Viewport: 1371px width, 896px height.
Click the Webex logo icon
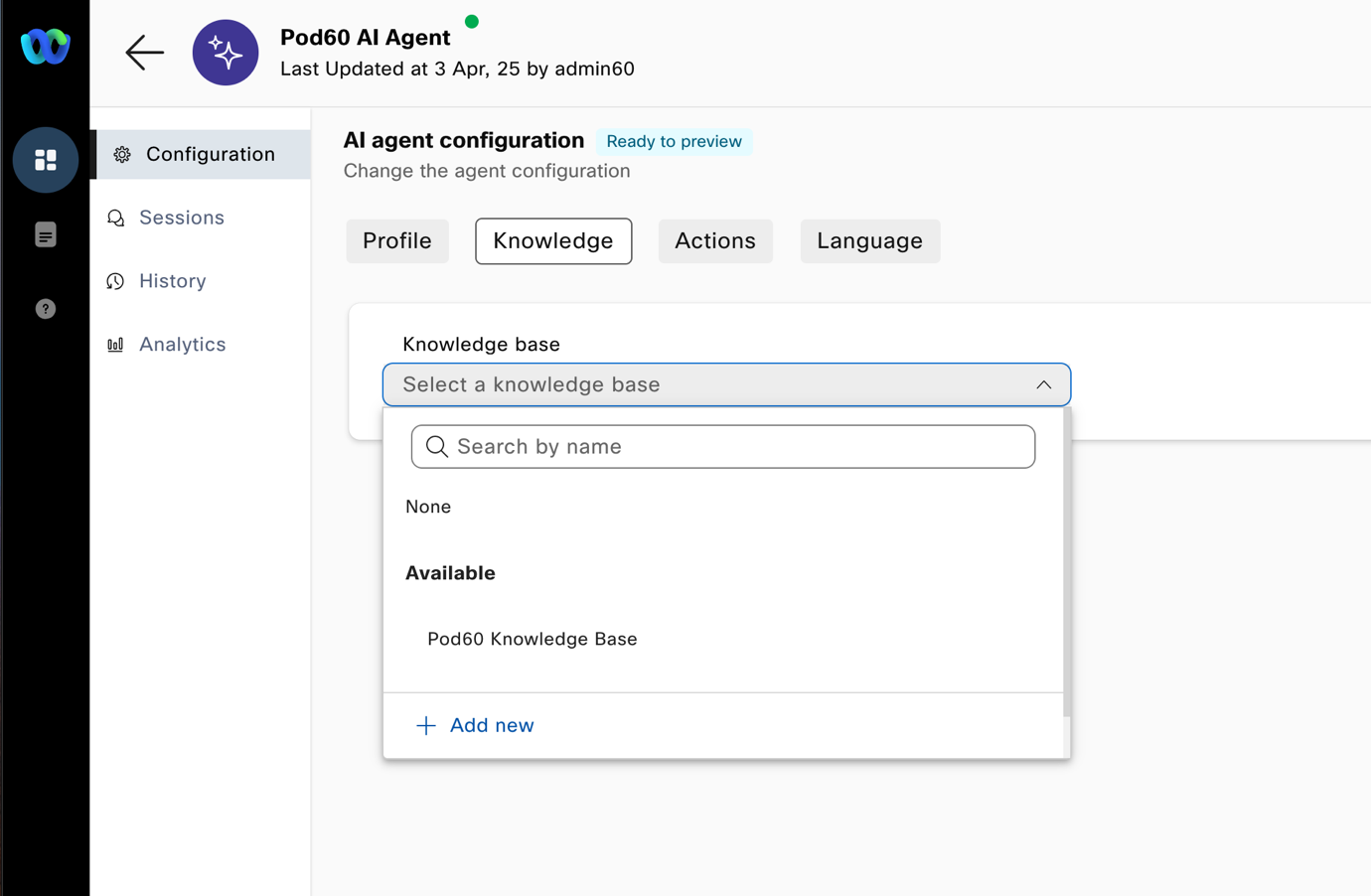tap(46, 47)
